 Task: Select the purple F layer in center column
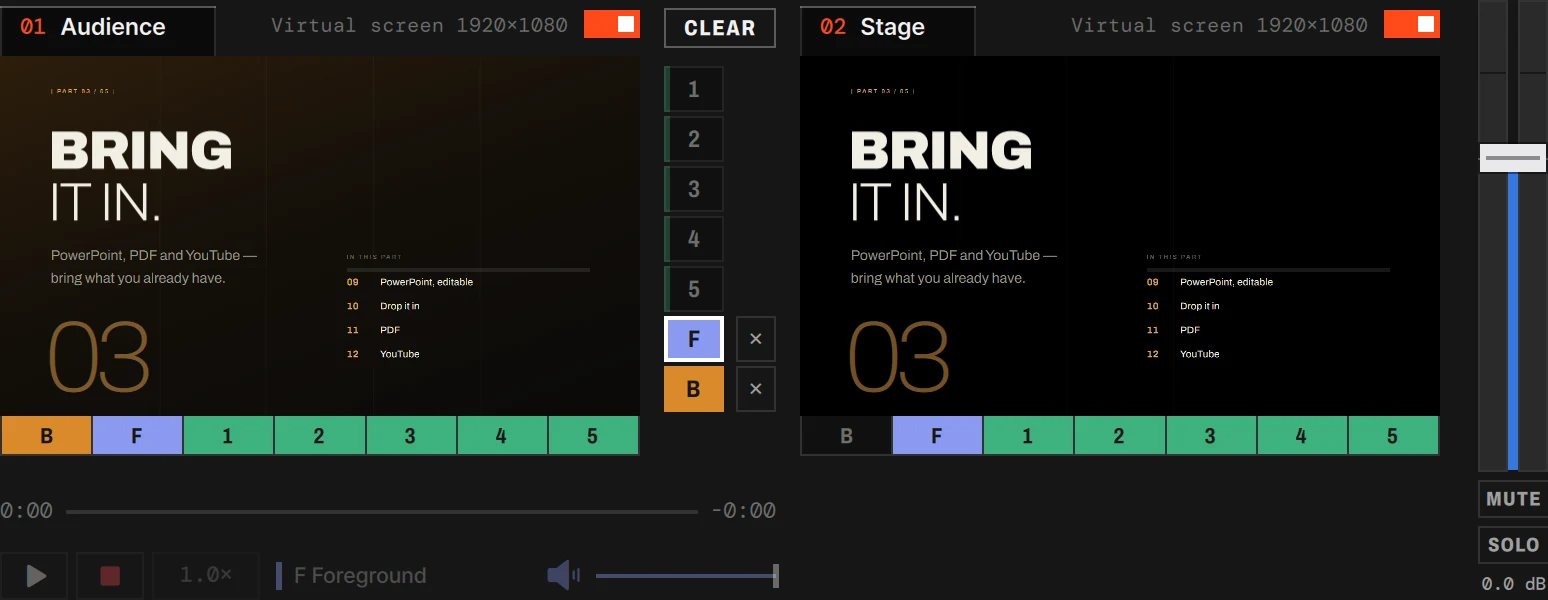pyautogui.click(x=694, y=340)
